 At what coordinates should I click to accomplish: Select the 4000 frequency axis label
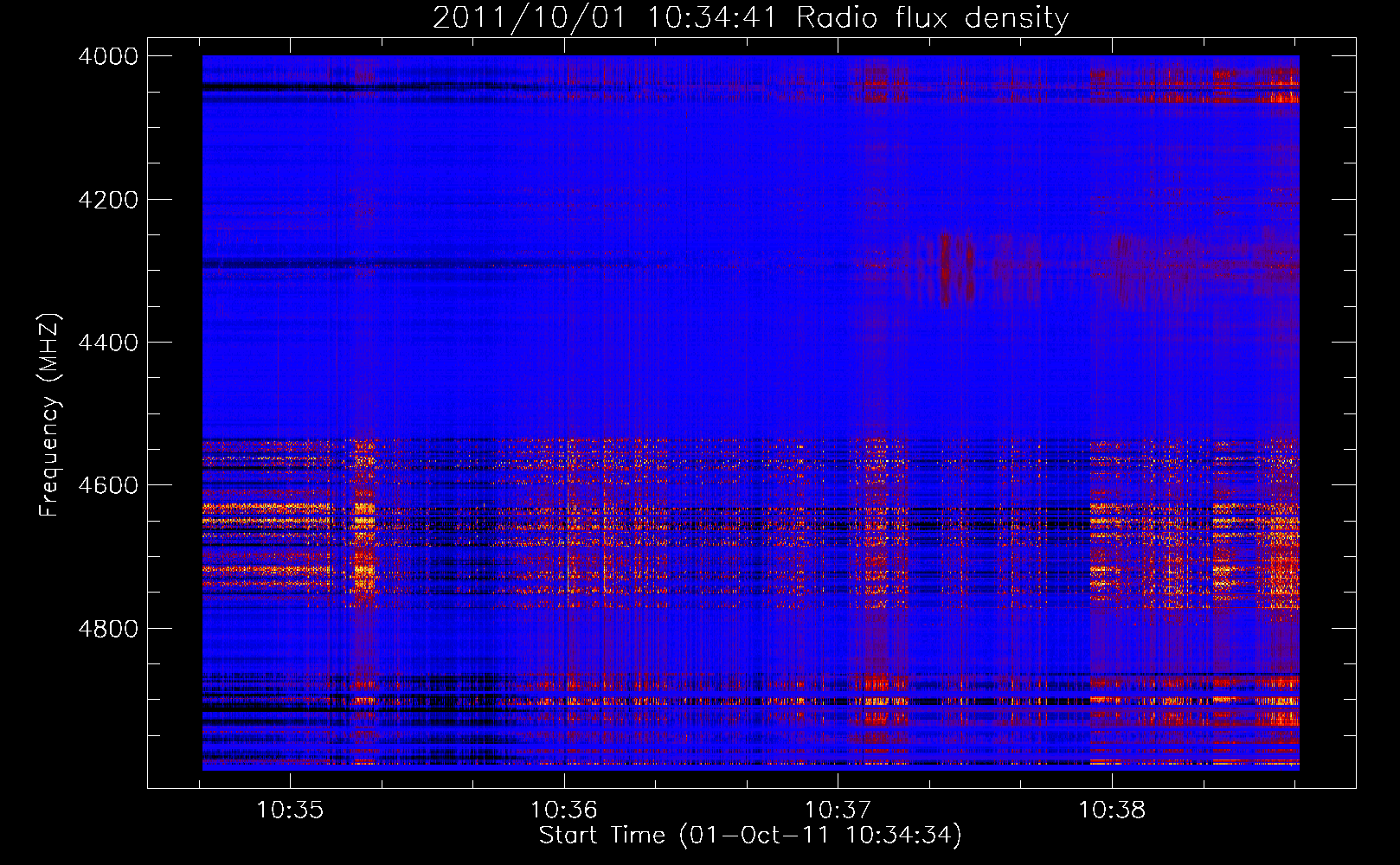[x=108, y=56]
